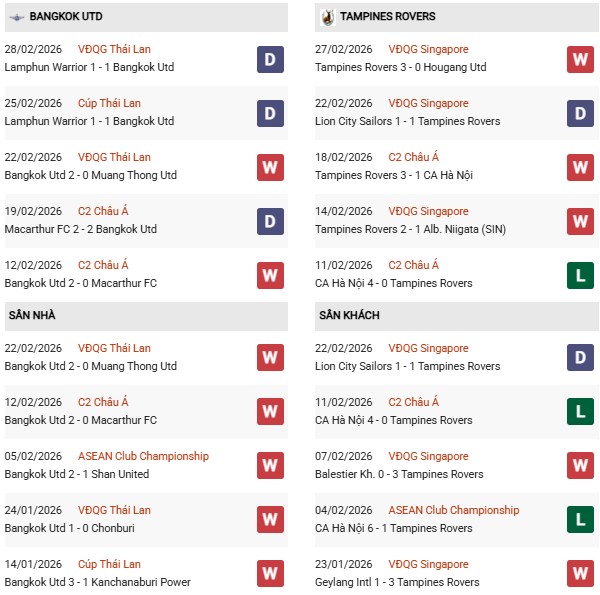Viewport: 600px width, 595px height.
Task: Click the Tampines Rovers team crest icon
Action: (327, 17)
